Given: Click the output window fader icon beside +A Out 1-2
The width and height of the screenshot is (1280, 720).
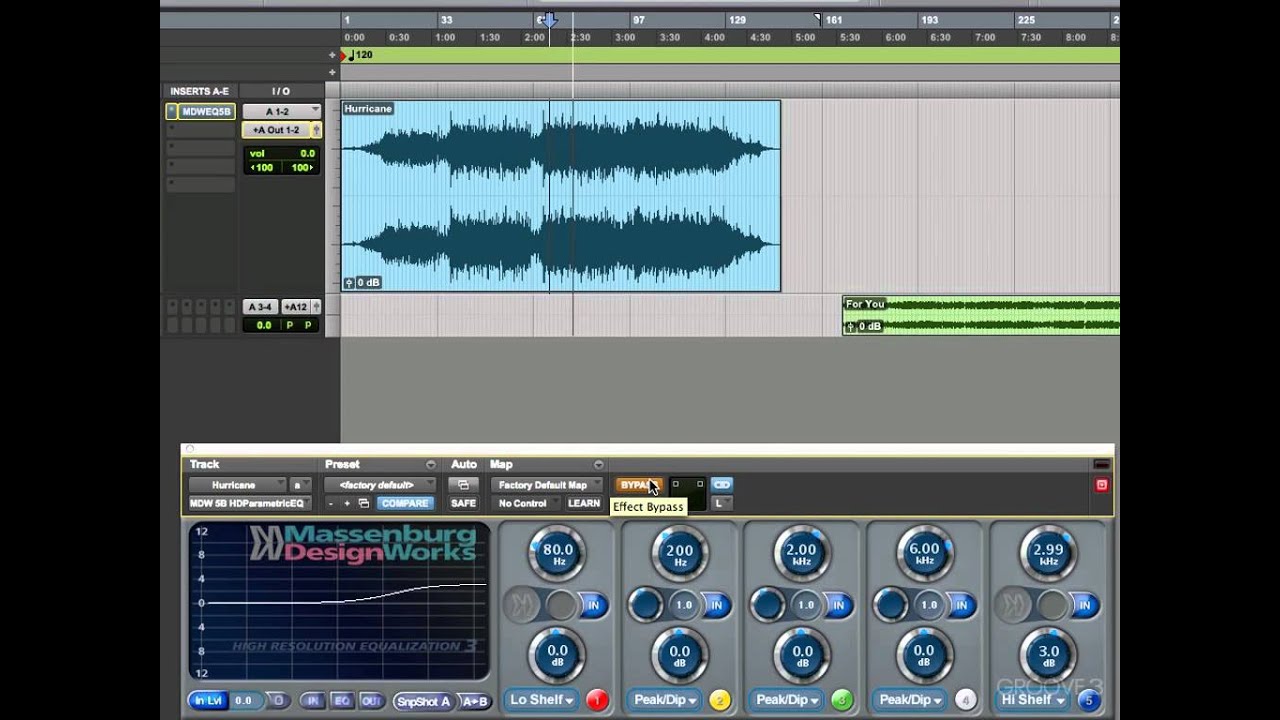Looking at the screenshot, I should click(x=316, y=130).
